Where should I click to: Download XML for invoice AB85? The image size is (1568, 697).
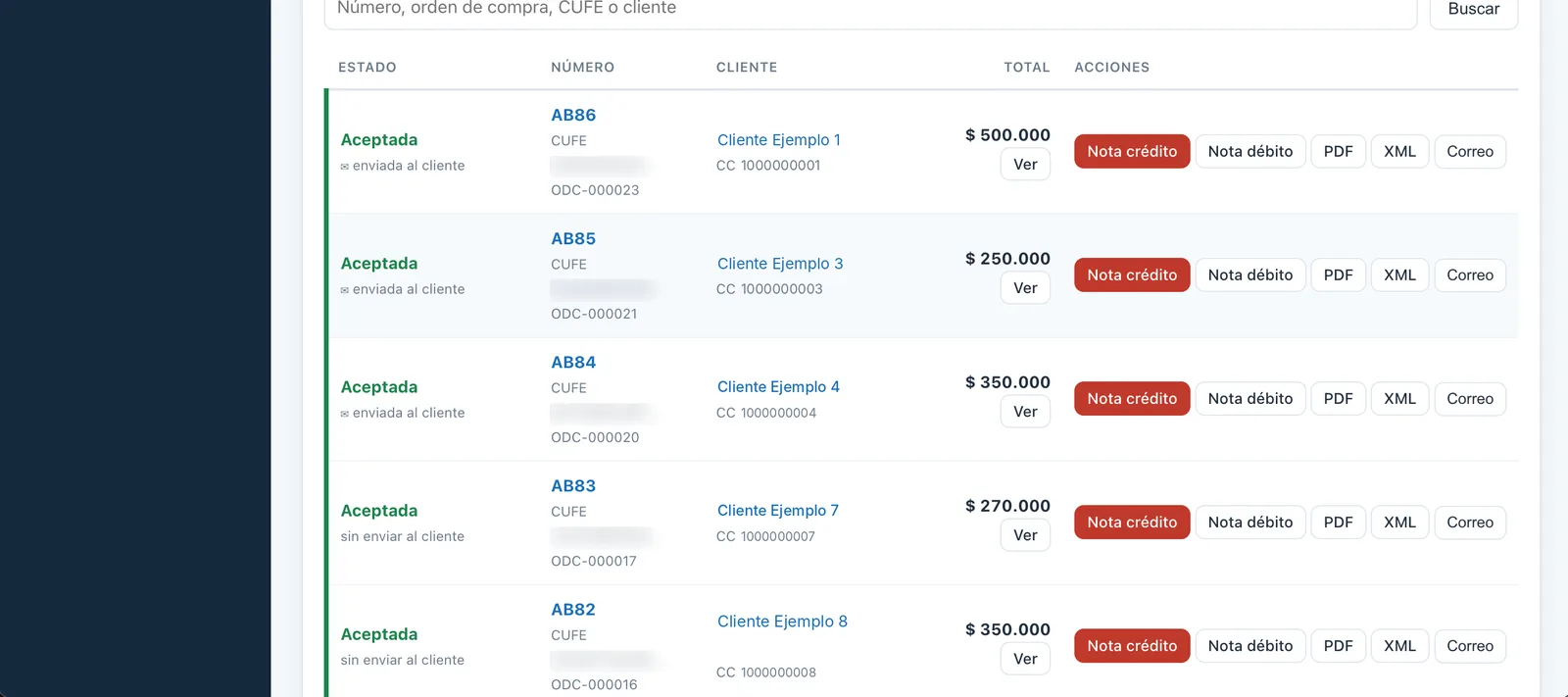[x=1399, y=274]
